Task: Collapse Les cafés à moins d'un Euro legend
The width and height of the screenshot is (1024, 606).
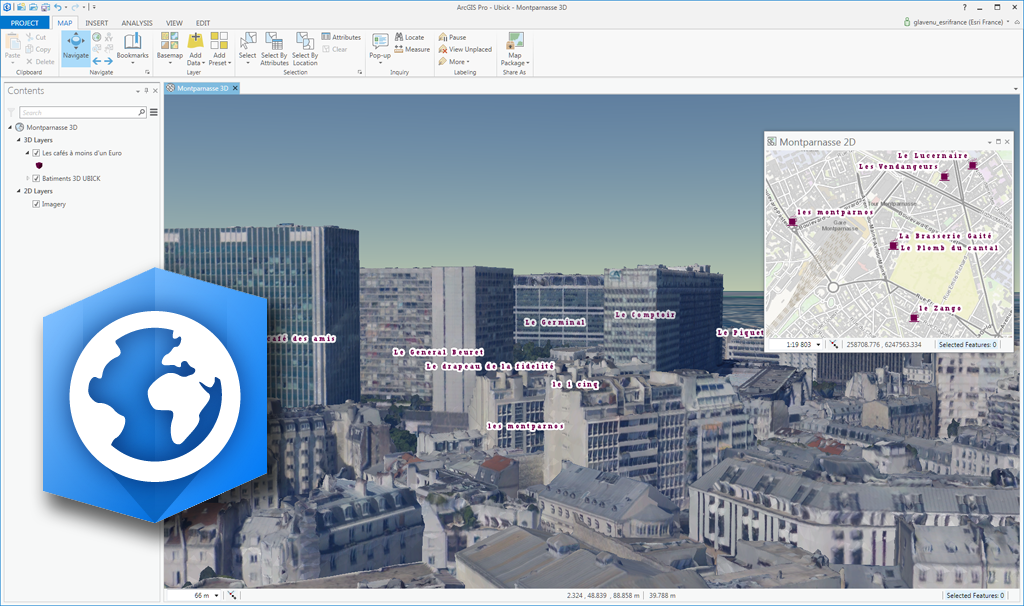Action: (x=27, y=153)
